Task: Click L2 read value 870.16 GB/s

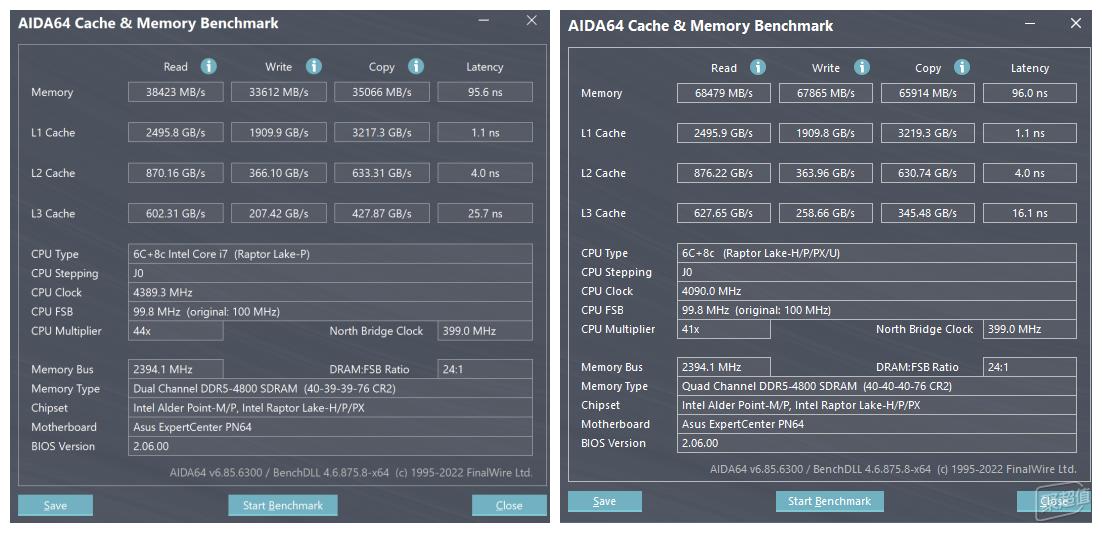Action: coord(176,173)
